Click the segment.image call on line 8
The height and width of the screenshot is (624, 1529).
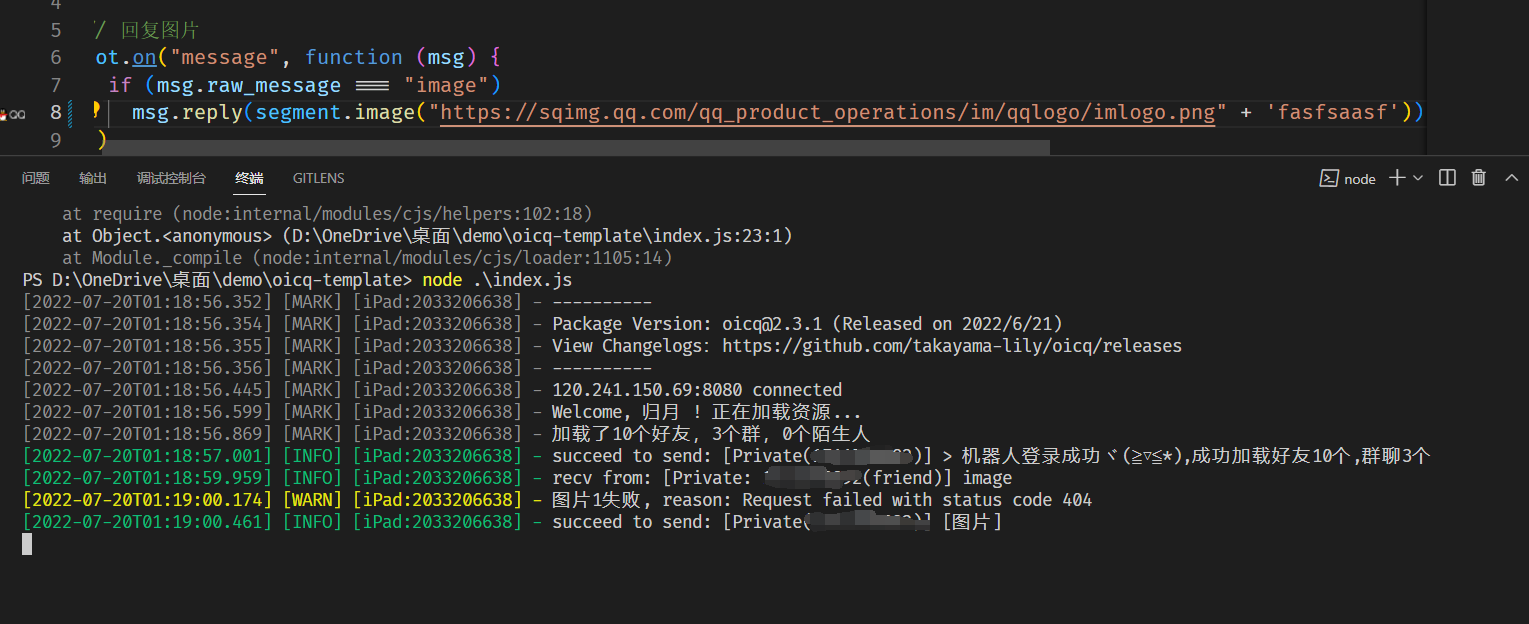pos(334,112)
